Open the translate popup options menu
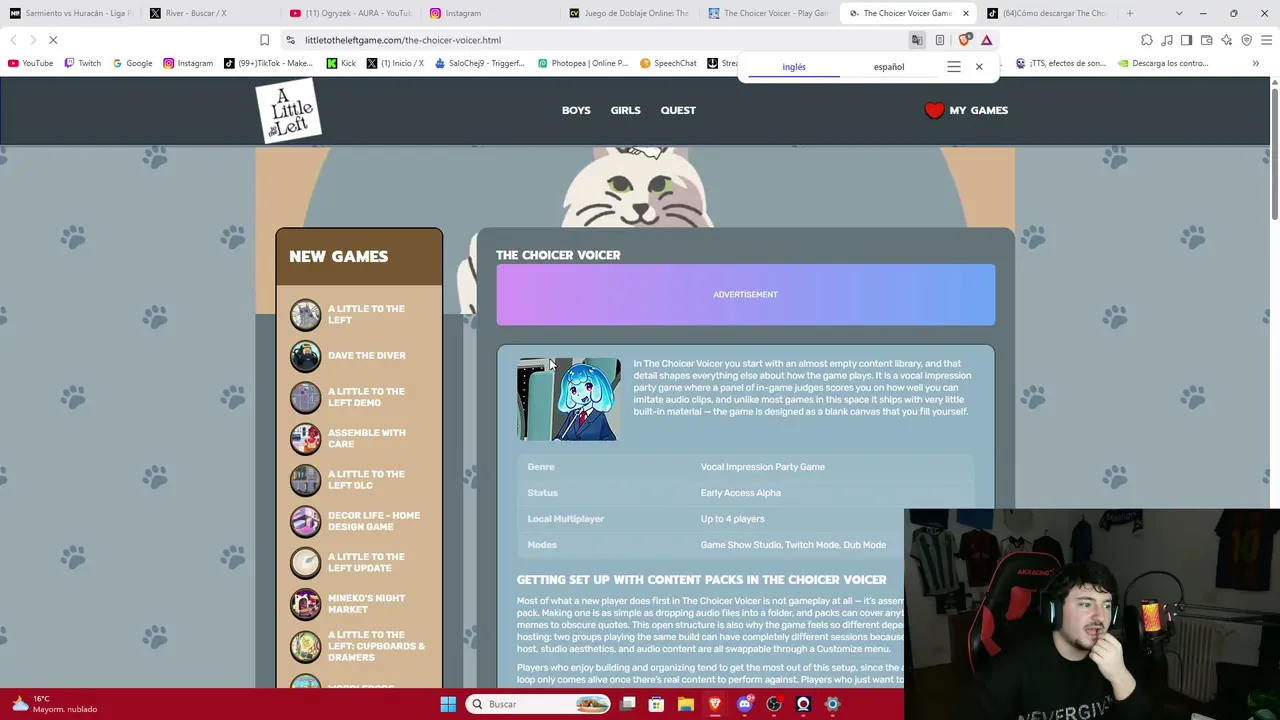Viewport: 1280px width, 720px height. pyautogui.click(x=954, y=67)
